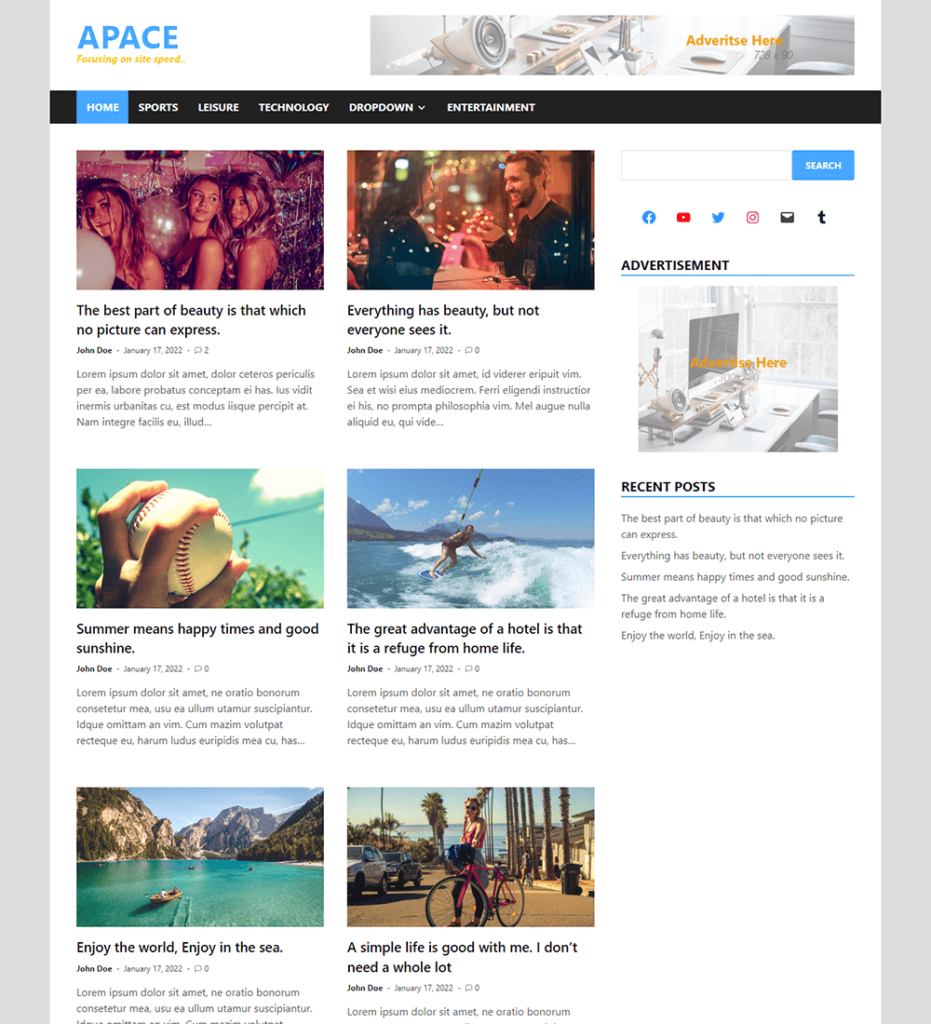Open the Tumblr social icon
This screenshot has height=1024, width=931.
(x=821, y=217)
